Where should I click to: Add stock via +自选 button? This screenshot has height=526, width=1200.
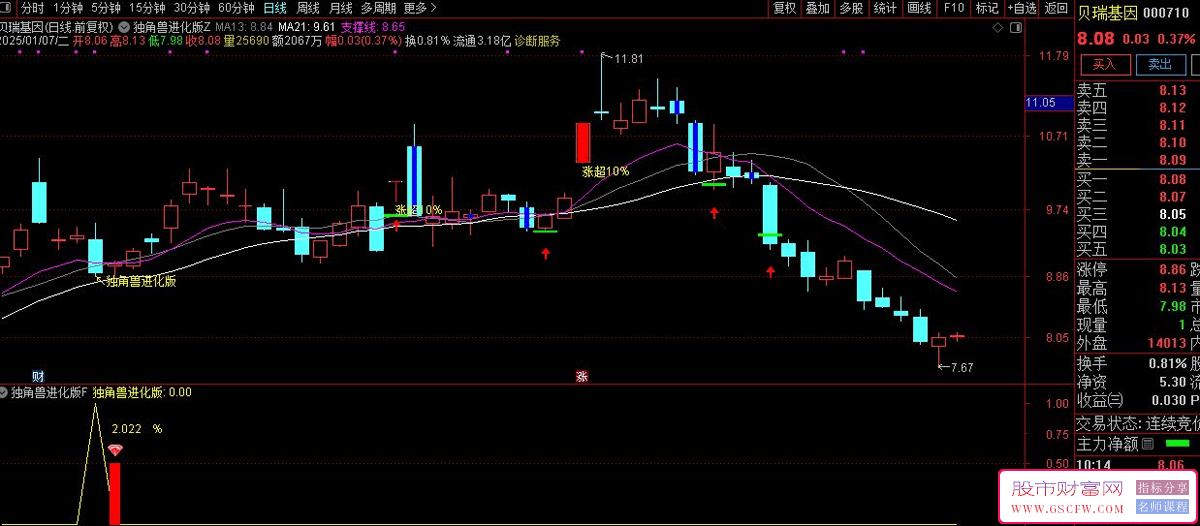click(x=1021, y=8)
